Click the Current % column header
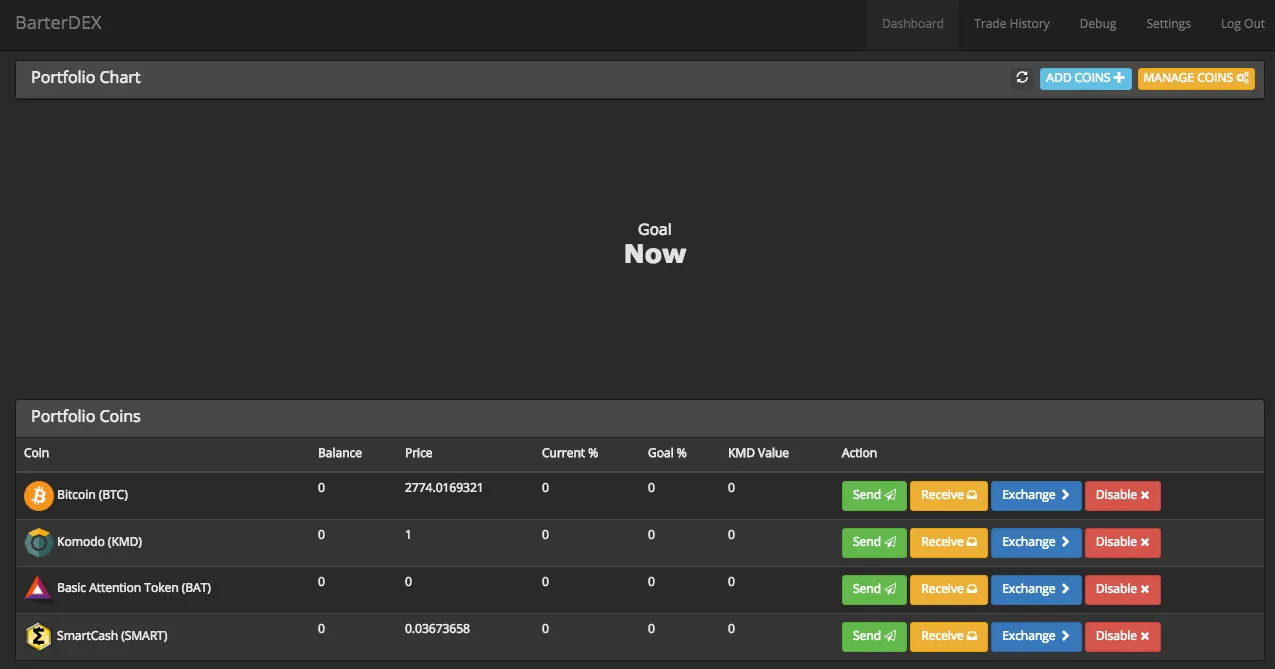This screenshot has width=1275, height=669. click(570, 453)
